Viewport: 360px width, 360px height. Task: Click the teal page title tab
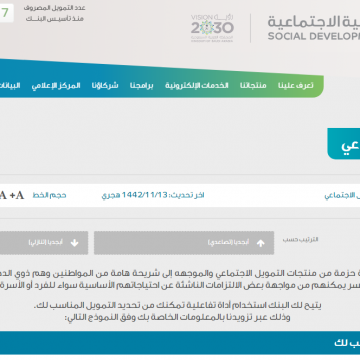344,144
